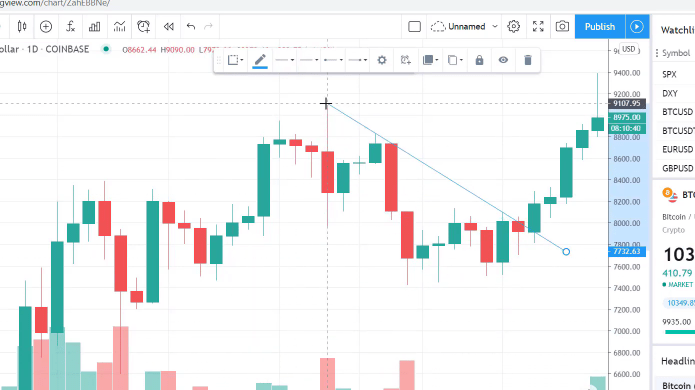This screenshot has width=695, height=390.
Task: Click the Publish button
Action: (x=600, y=27)
